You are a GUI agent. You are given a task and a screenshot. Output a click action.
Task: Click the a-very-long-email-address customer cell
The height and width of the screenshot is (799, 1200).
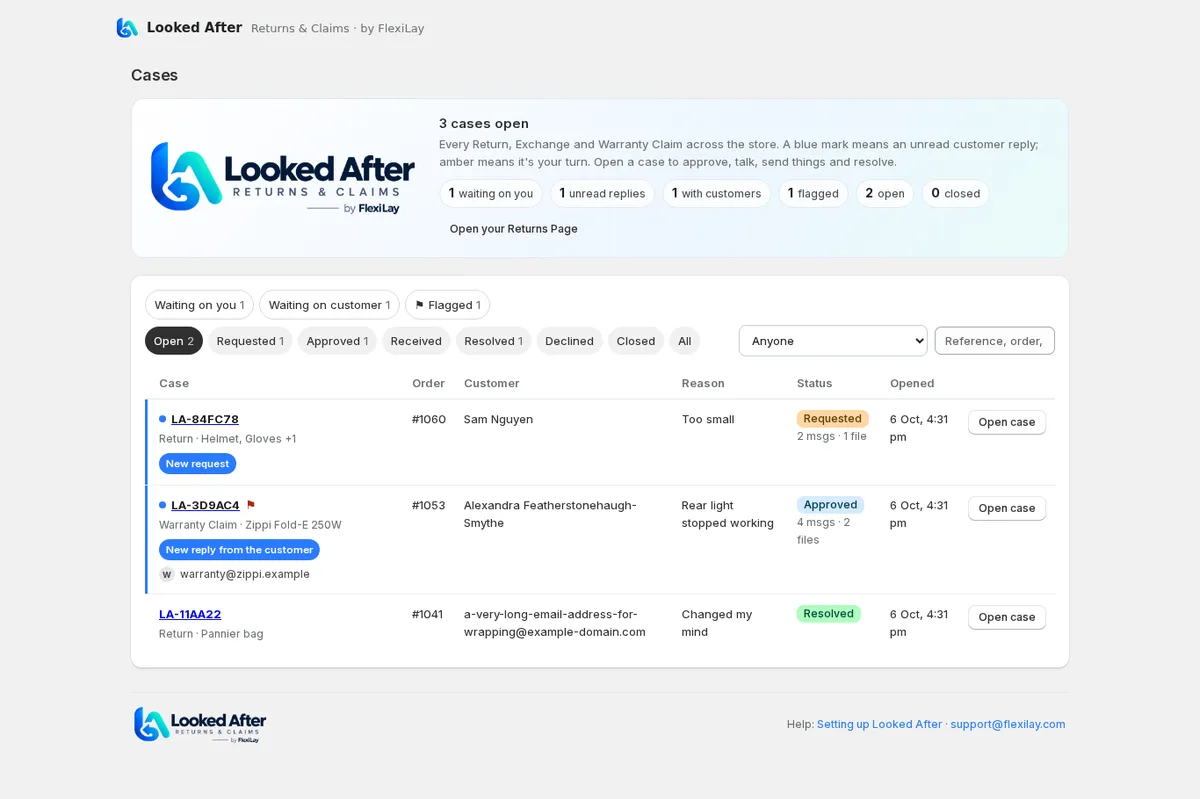[555, 623]
